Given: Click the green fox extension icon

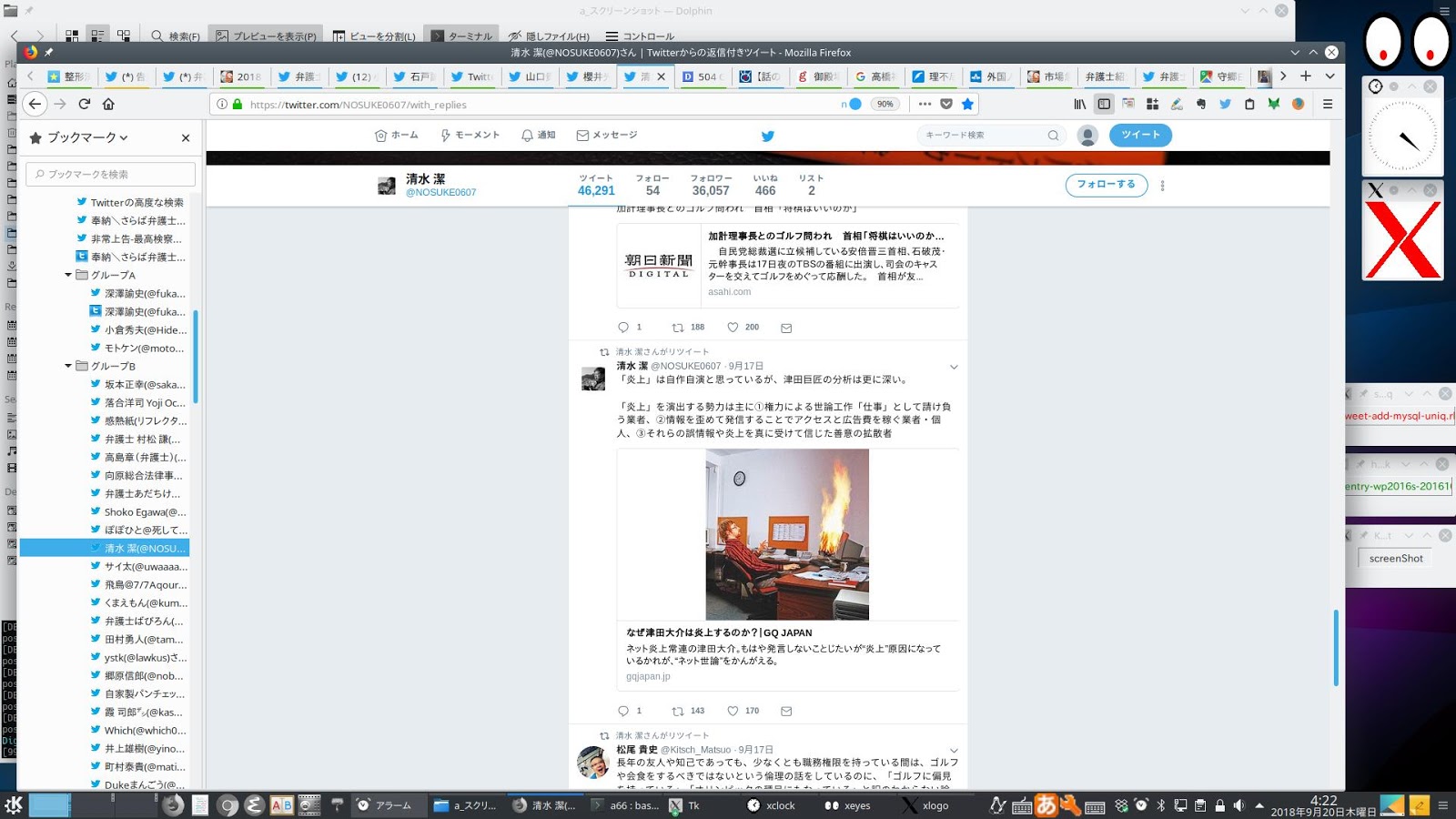Looking at the screenshot, I should click(1274, 104).
